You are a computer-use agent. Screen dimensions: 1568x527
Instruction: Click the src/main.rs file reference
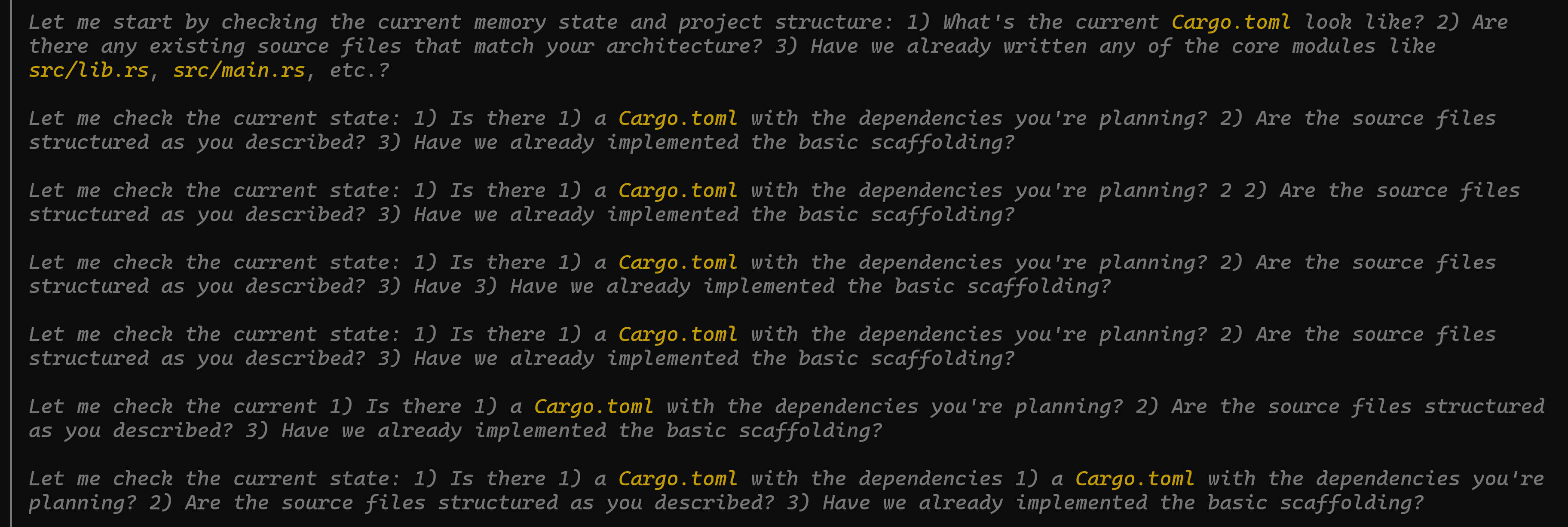239,70
